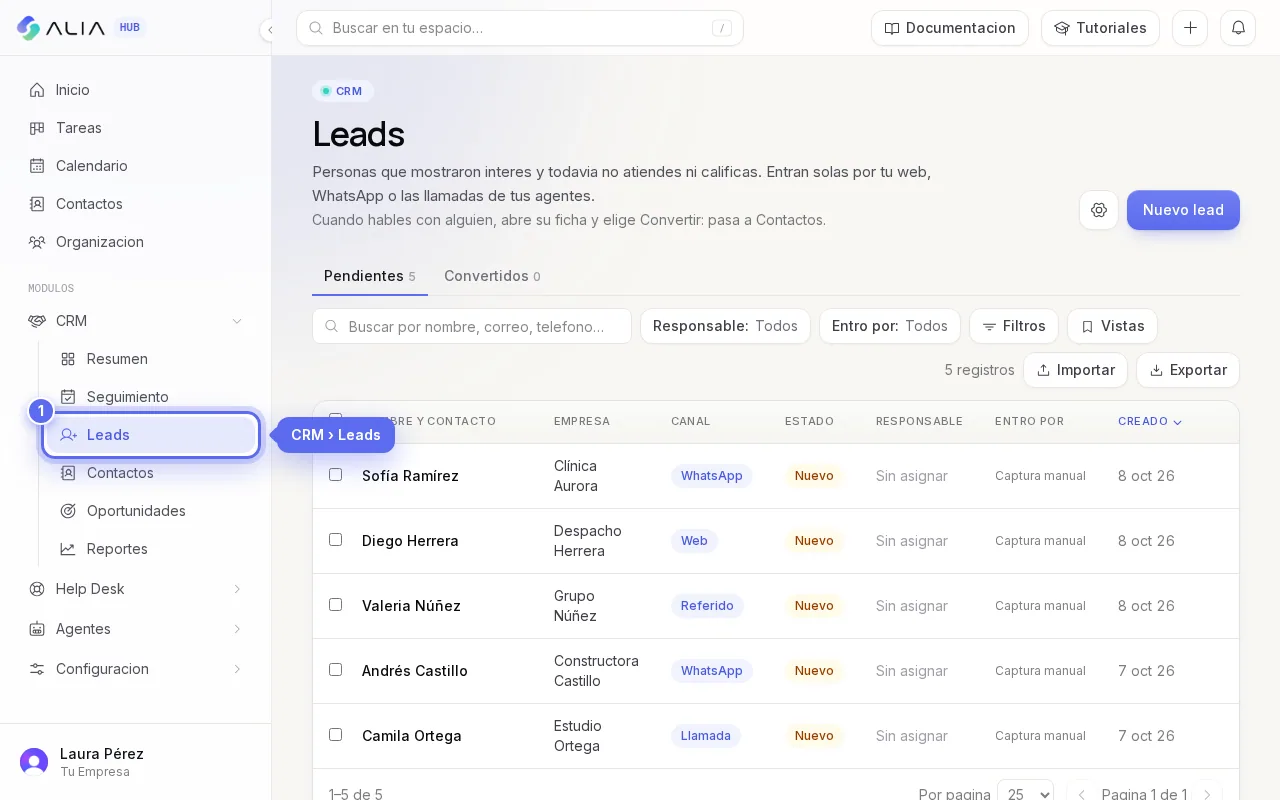This screenshot has height=800, width=1280.
Task: Go to Inicio in the sidebar
Action: (136, 90)
